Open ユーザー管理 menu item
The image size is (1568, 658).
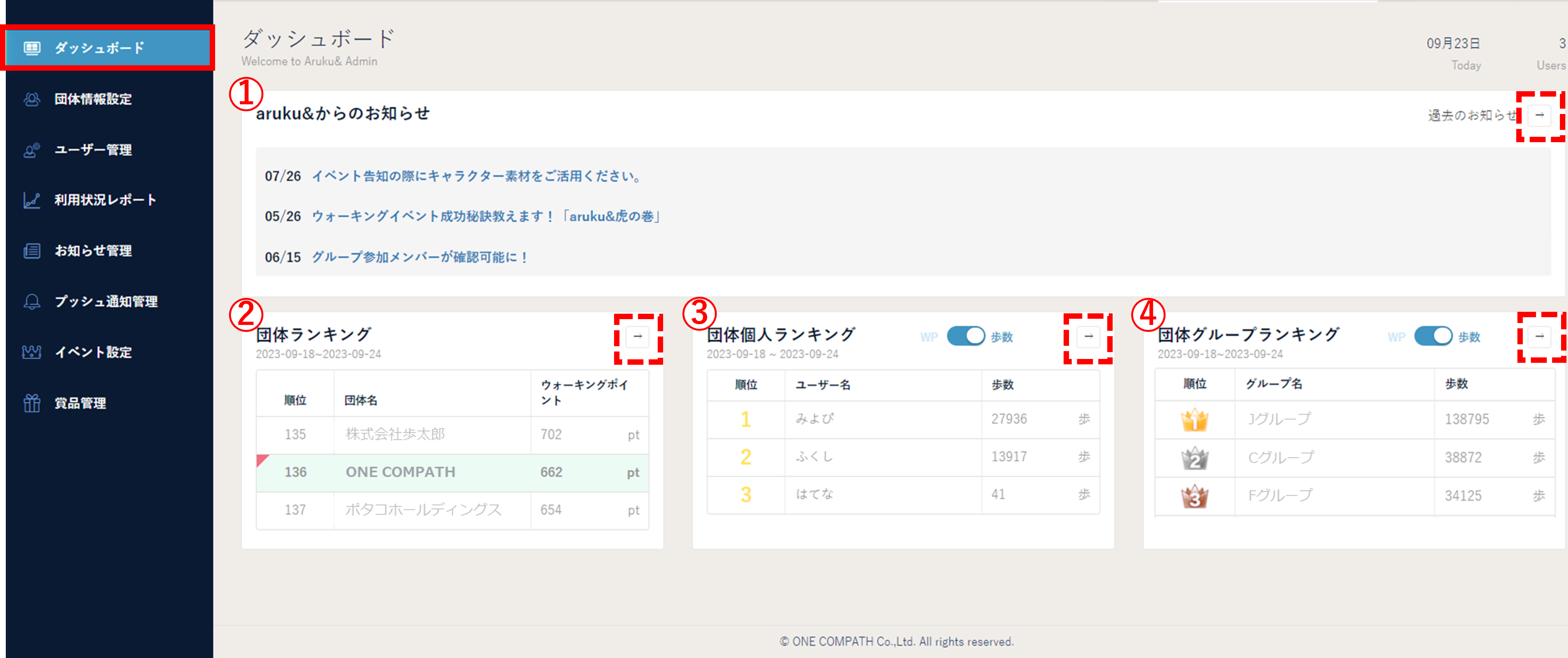(93, 150)
